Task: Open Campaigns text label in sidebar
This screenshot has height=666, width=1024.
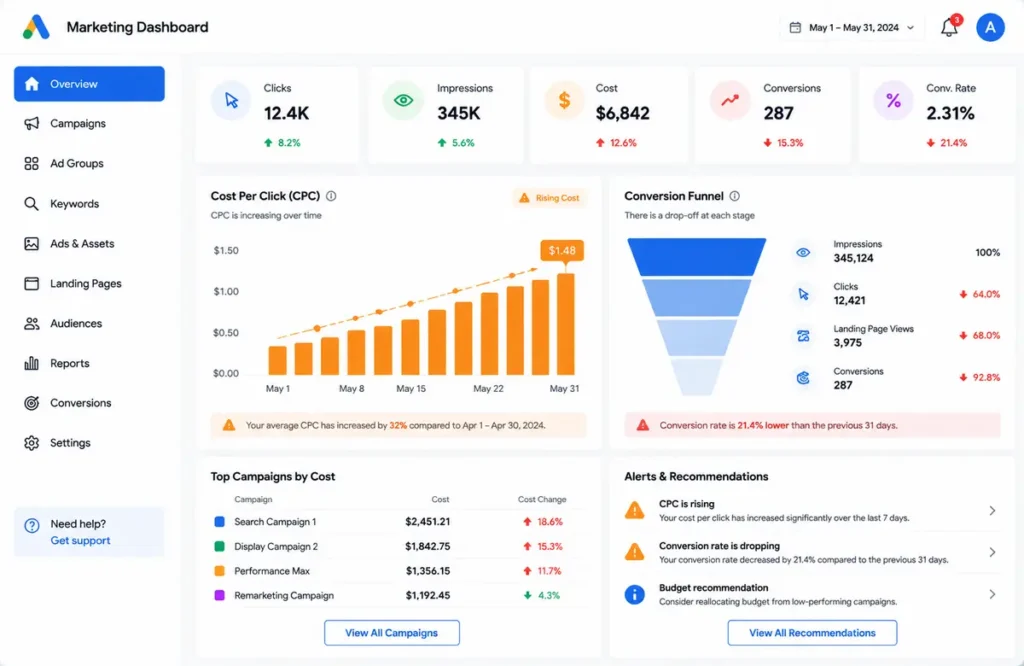Action: (78, 123)
